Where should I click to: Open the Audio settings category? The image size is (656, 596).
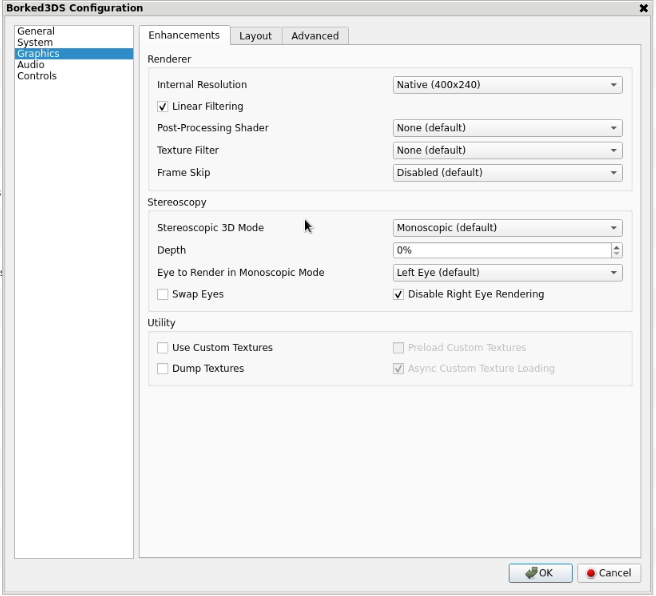(x=74, y=65)
